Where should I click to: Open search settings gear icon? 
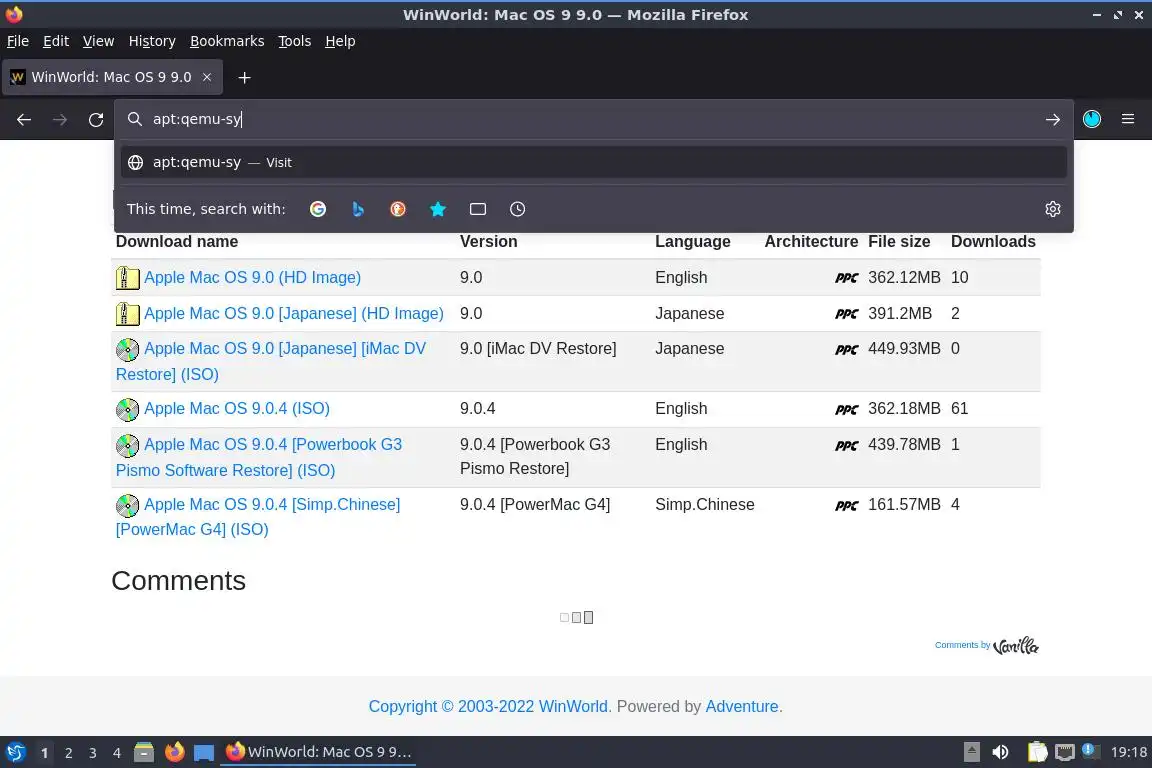(x=1052, y=209)
